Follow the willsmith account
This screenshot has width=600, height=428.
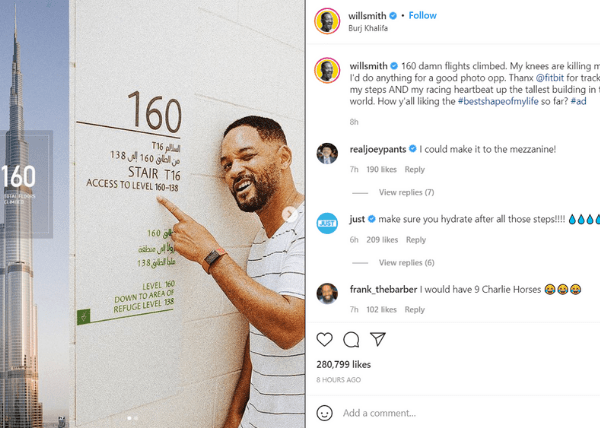click(422, 16)
